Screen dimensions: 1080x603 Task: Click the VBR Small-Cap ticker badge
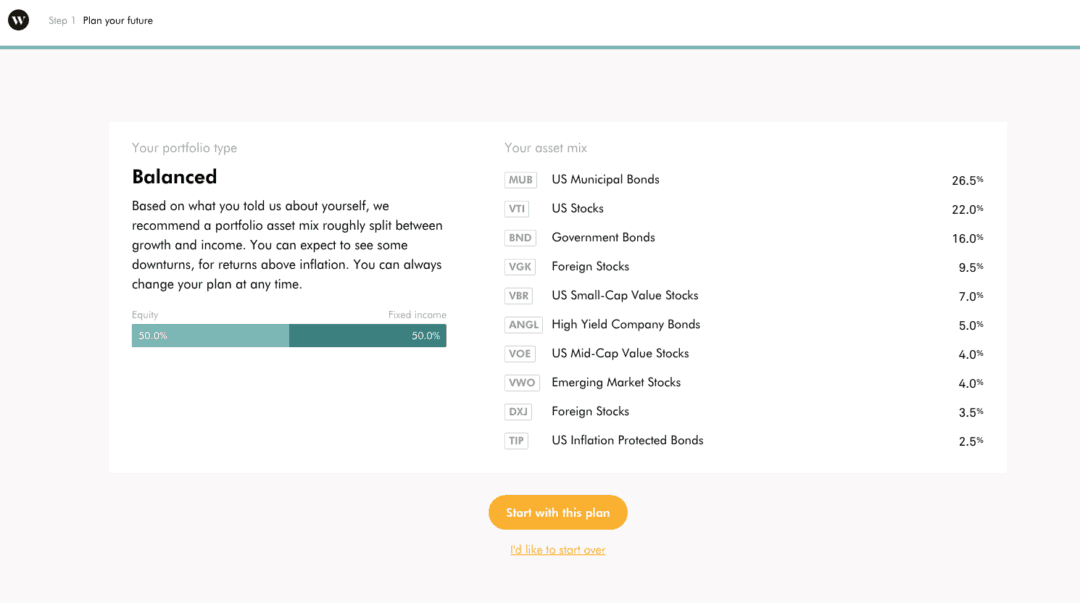tap(519, 295)
